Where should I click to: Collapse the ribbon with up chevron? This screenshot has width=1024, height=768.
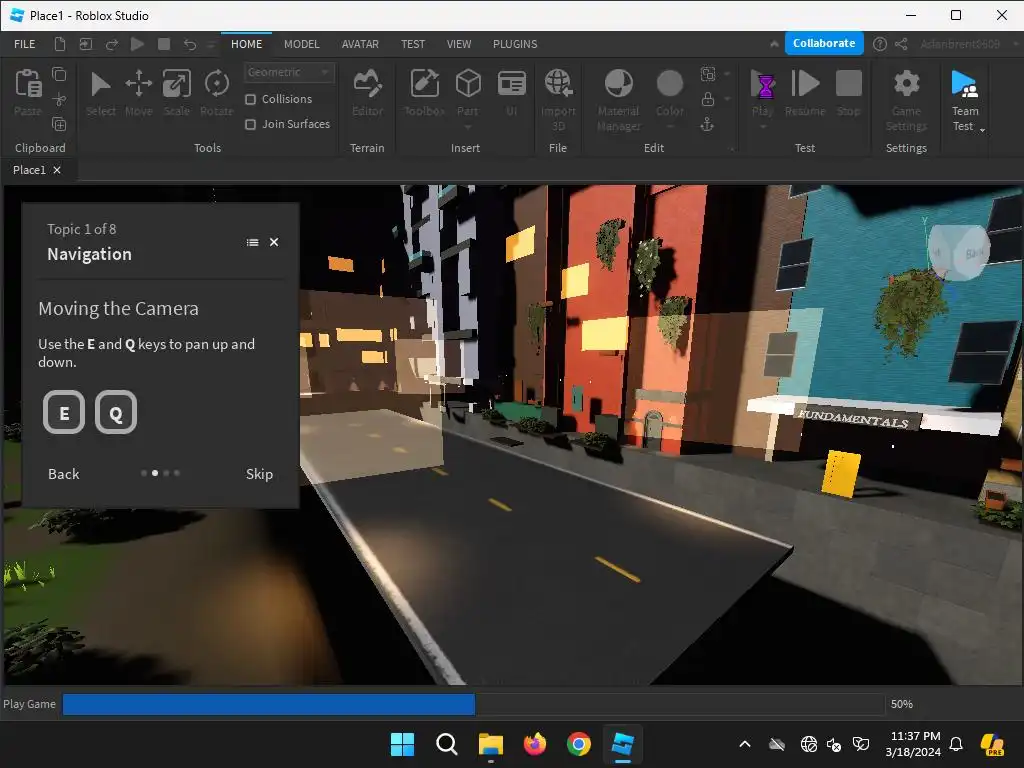[x=774, y=44]
